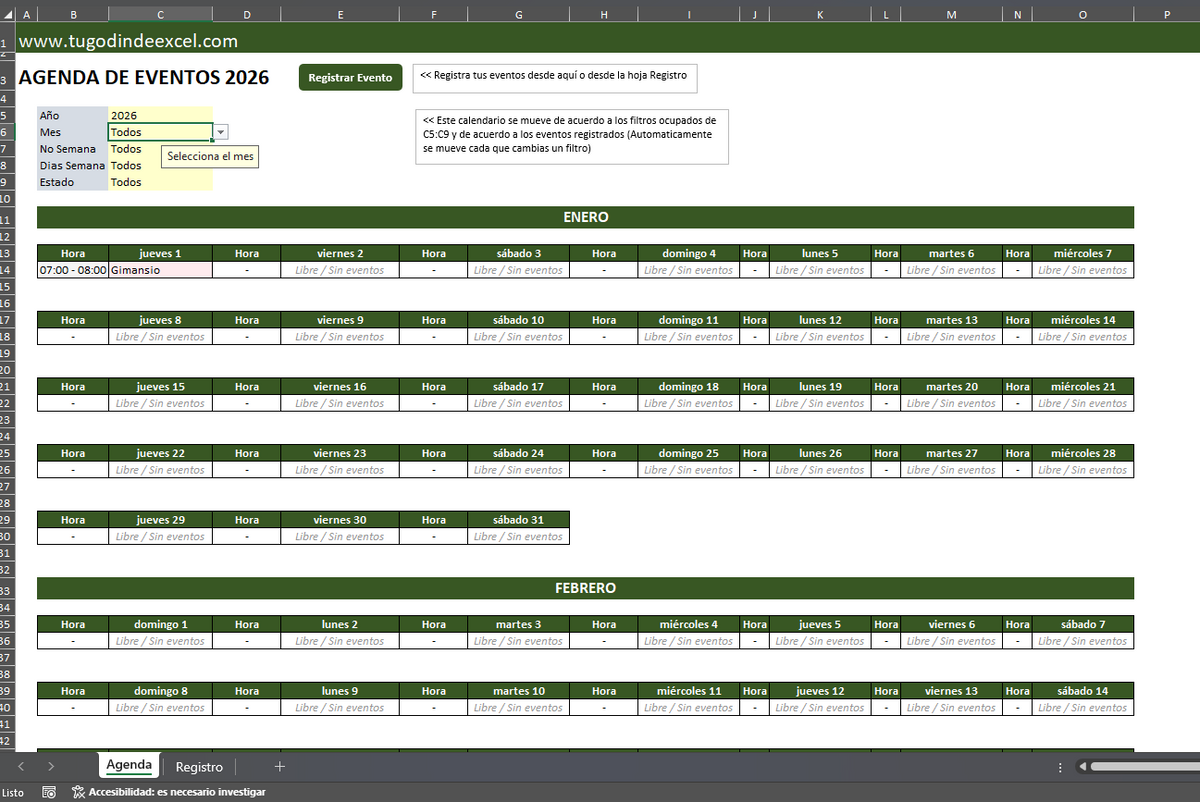Click the viernes 16 day header
1200x802 pixels.
pos(340,387)
